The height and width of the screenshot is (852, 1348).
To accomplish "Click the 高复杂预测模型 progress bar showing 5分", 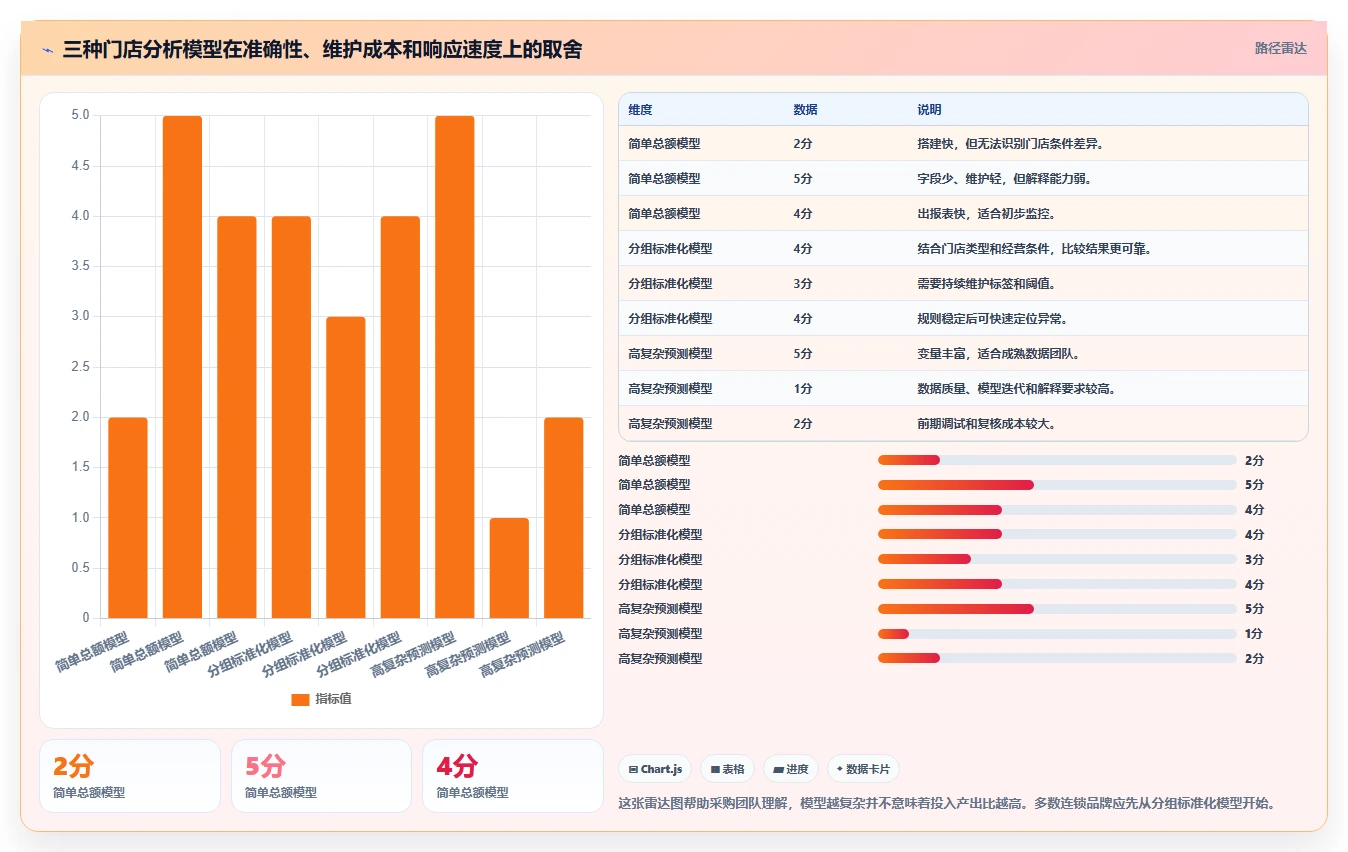I will click(x=1057, y=609).
